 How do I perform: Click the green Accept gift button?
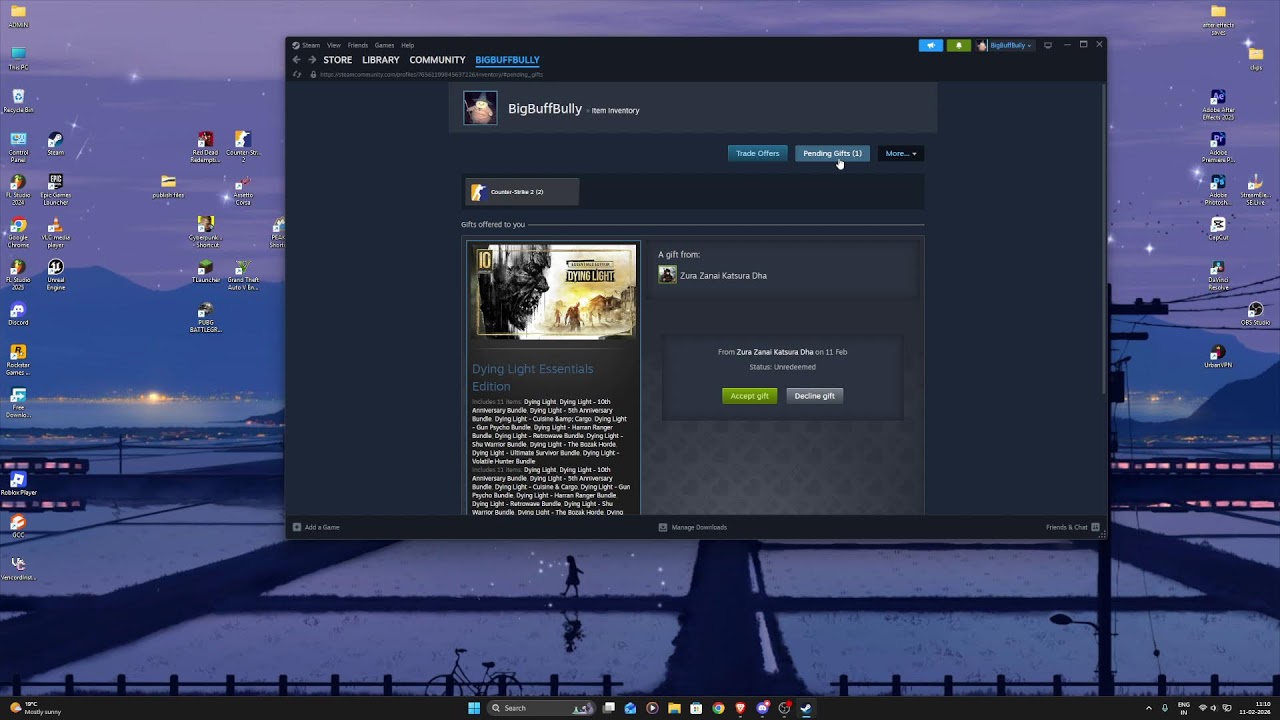pyautogui.click(x=749, y=396)
